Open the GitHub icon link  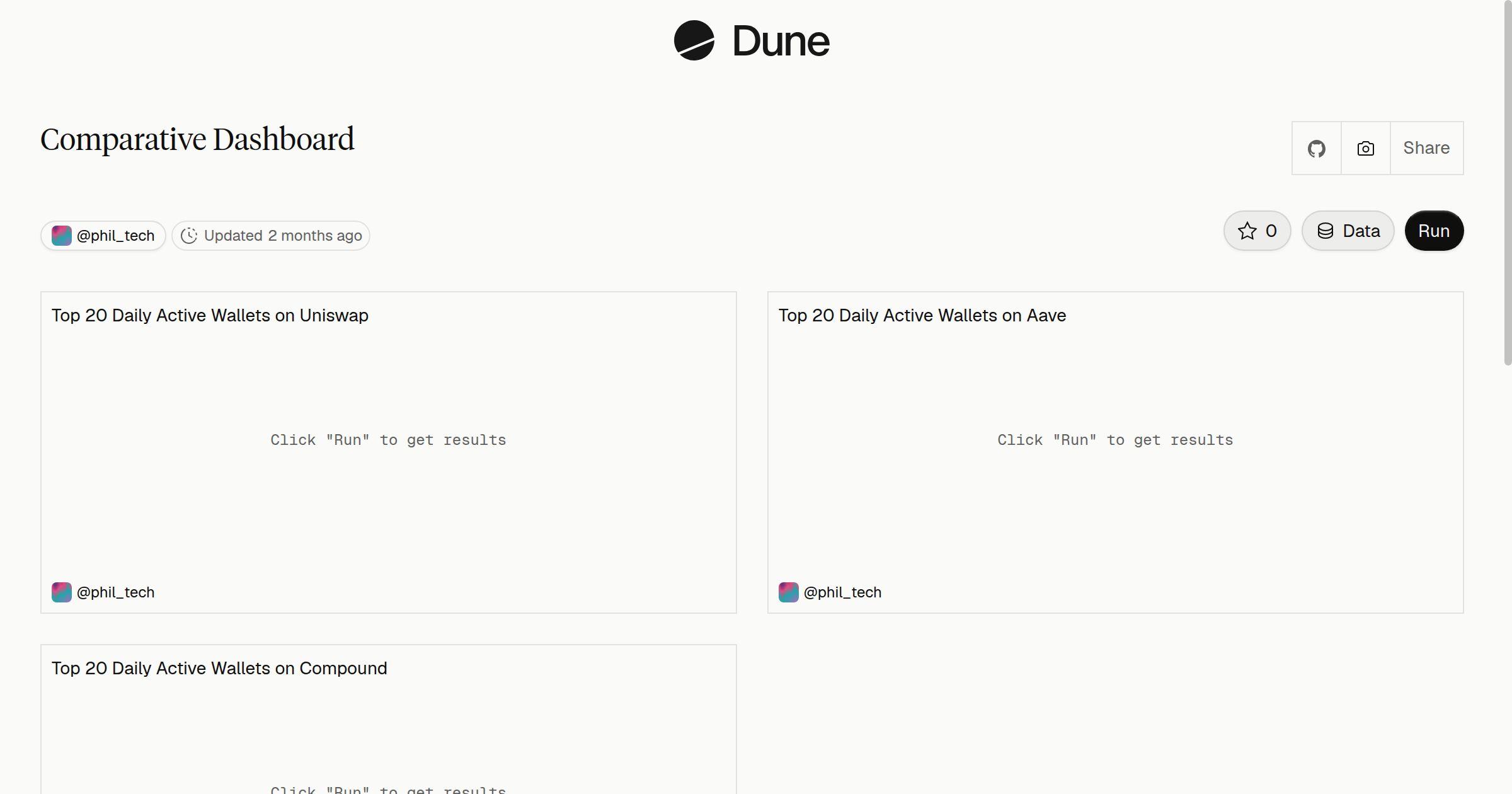point(1316,148)
